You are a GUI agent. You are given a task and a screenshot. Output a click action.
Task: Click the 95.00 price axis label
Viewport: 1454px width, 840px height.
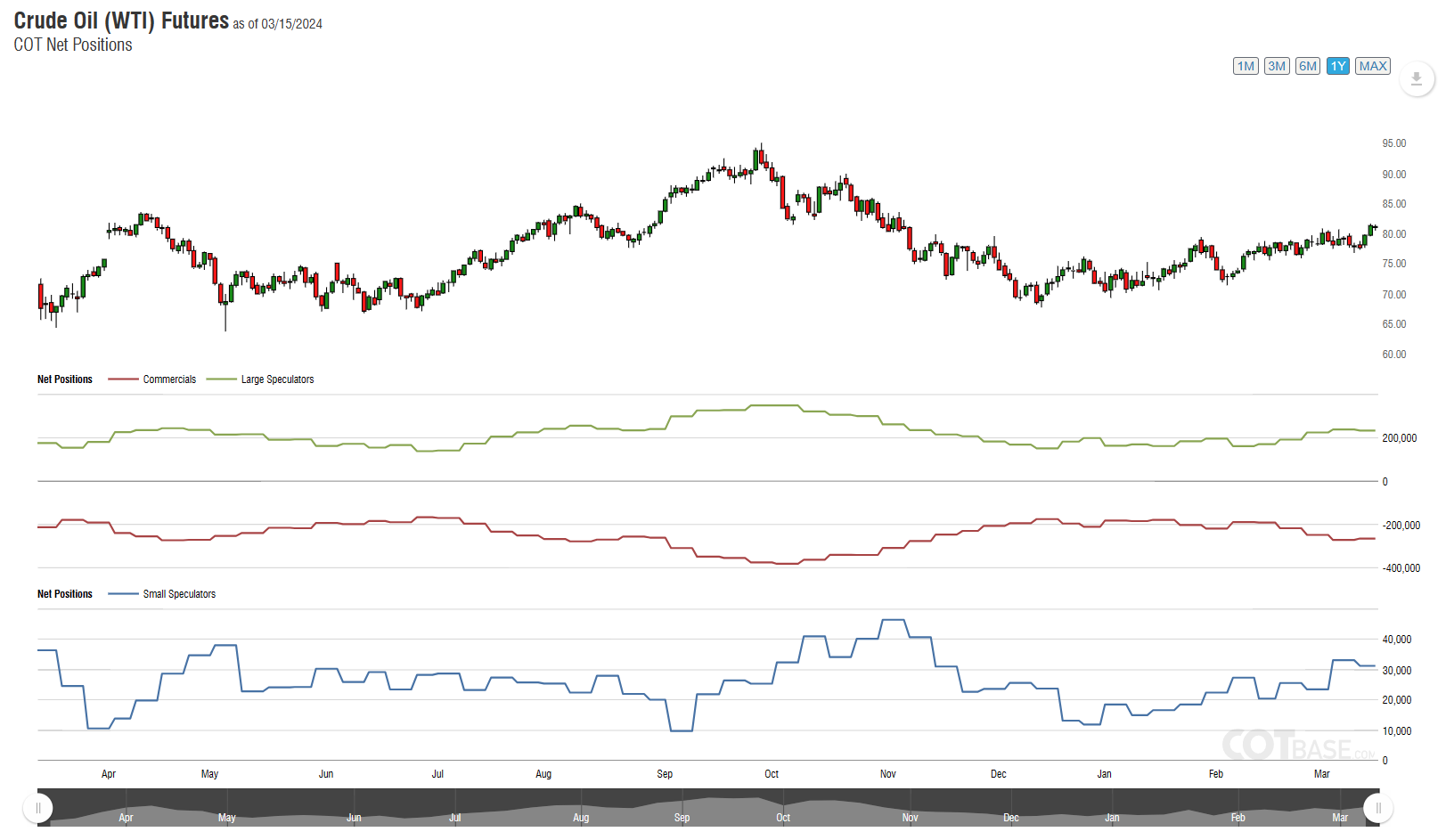[1394, 143]
